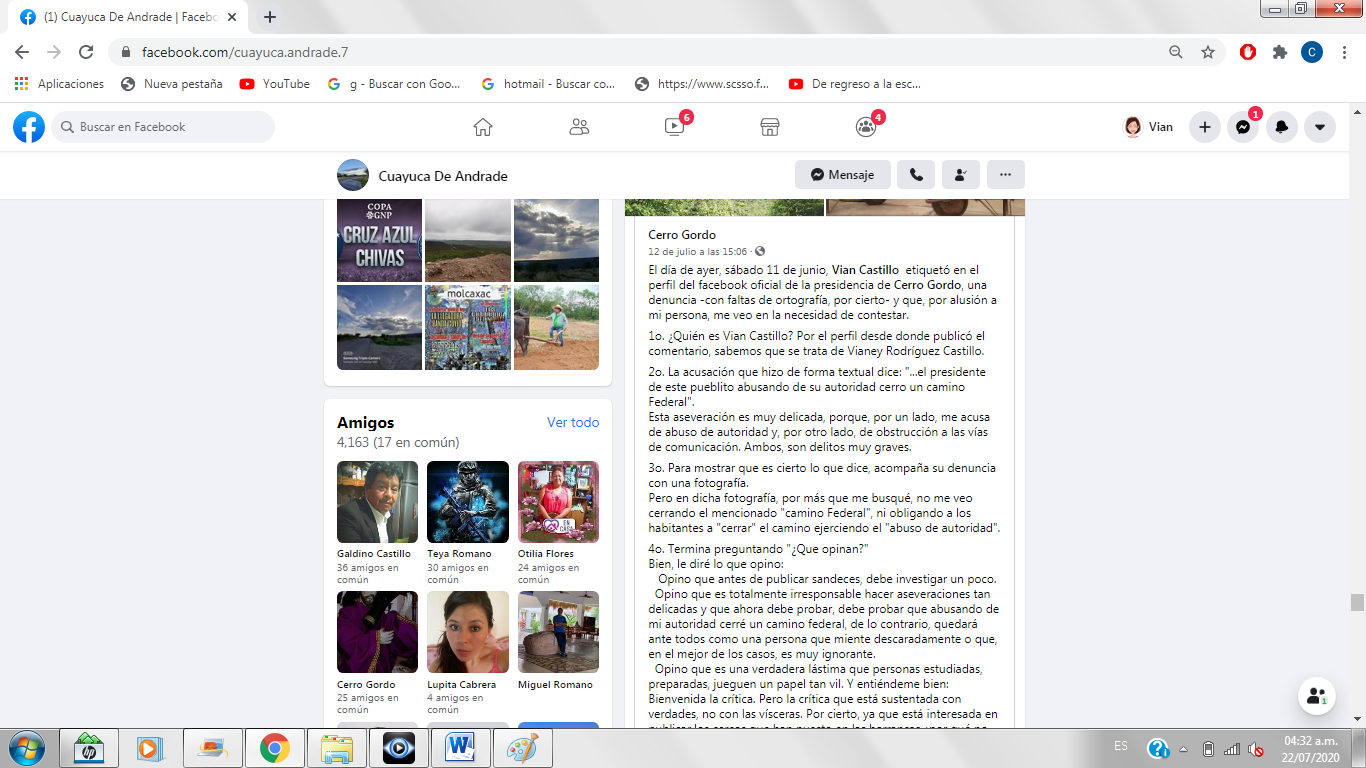Click the Create plus button
This screenshot has width=1366, height=768.
coord(1205,127)
